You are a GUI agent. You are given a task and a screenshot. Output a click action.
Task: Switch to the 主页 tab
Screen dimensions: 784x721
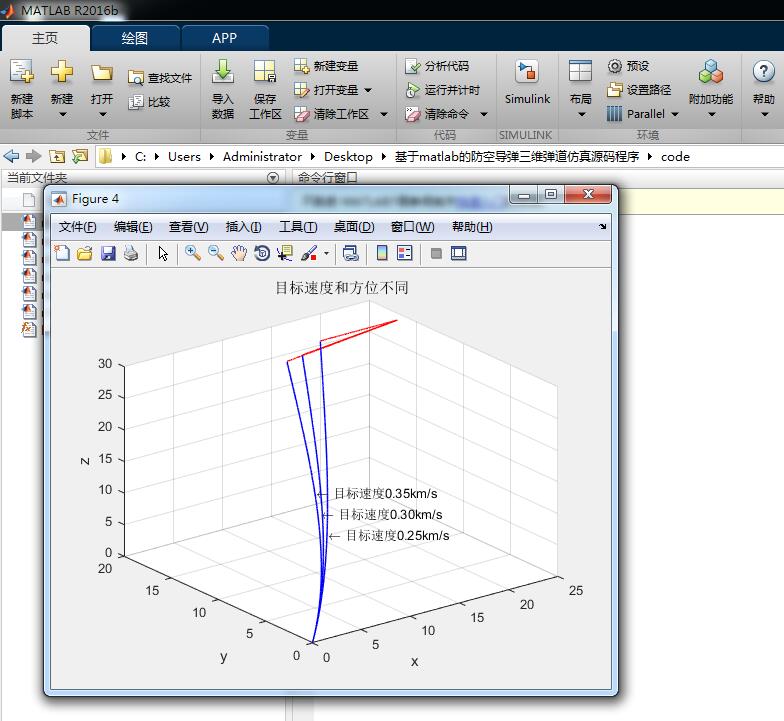click(45, 38)
